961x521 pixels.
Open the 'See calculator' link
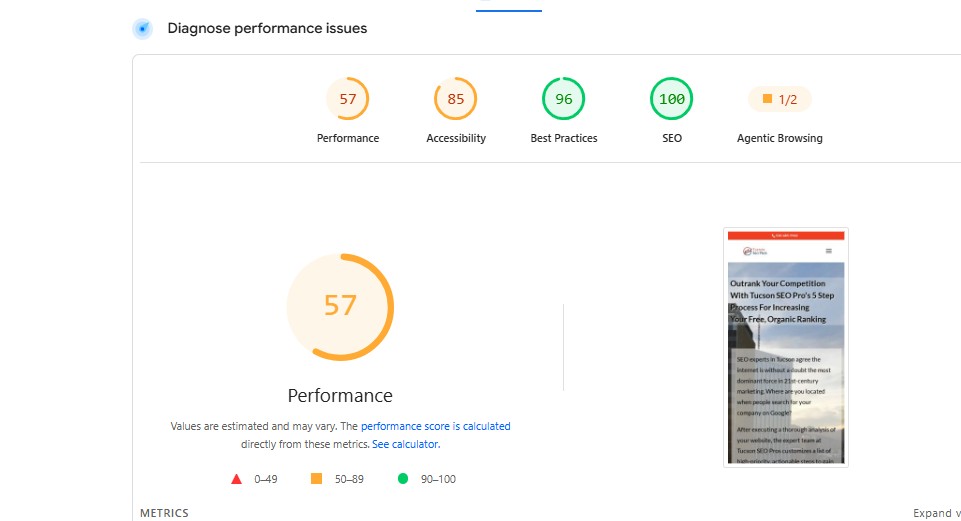click(405, 444)
